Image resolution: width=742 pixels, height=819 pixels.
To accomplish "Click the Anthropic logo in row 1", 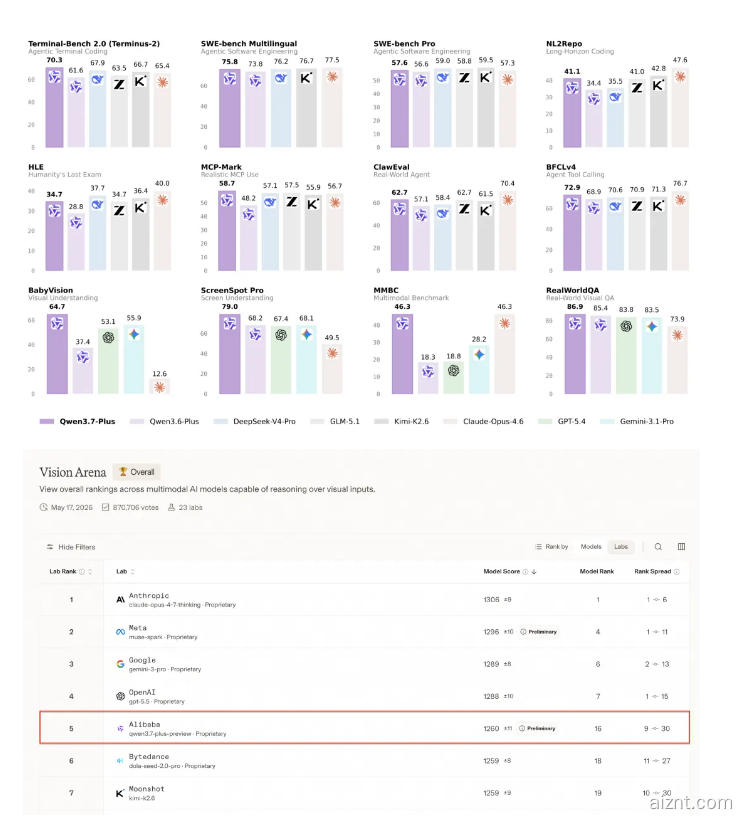I will [x=120, y=600].
